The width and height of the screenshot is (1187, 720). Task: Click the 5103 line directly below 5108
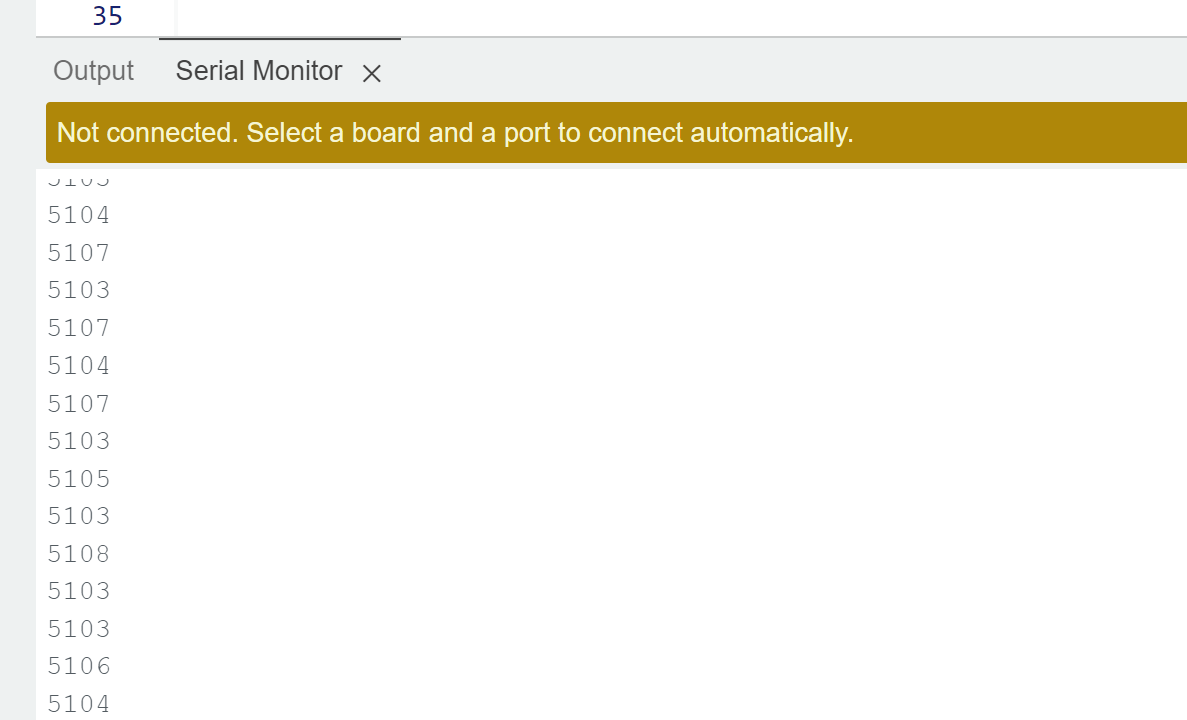[x=79, y=591]
